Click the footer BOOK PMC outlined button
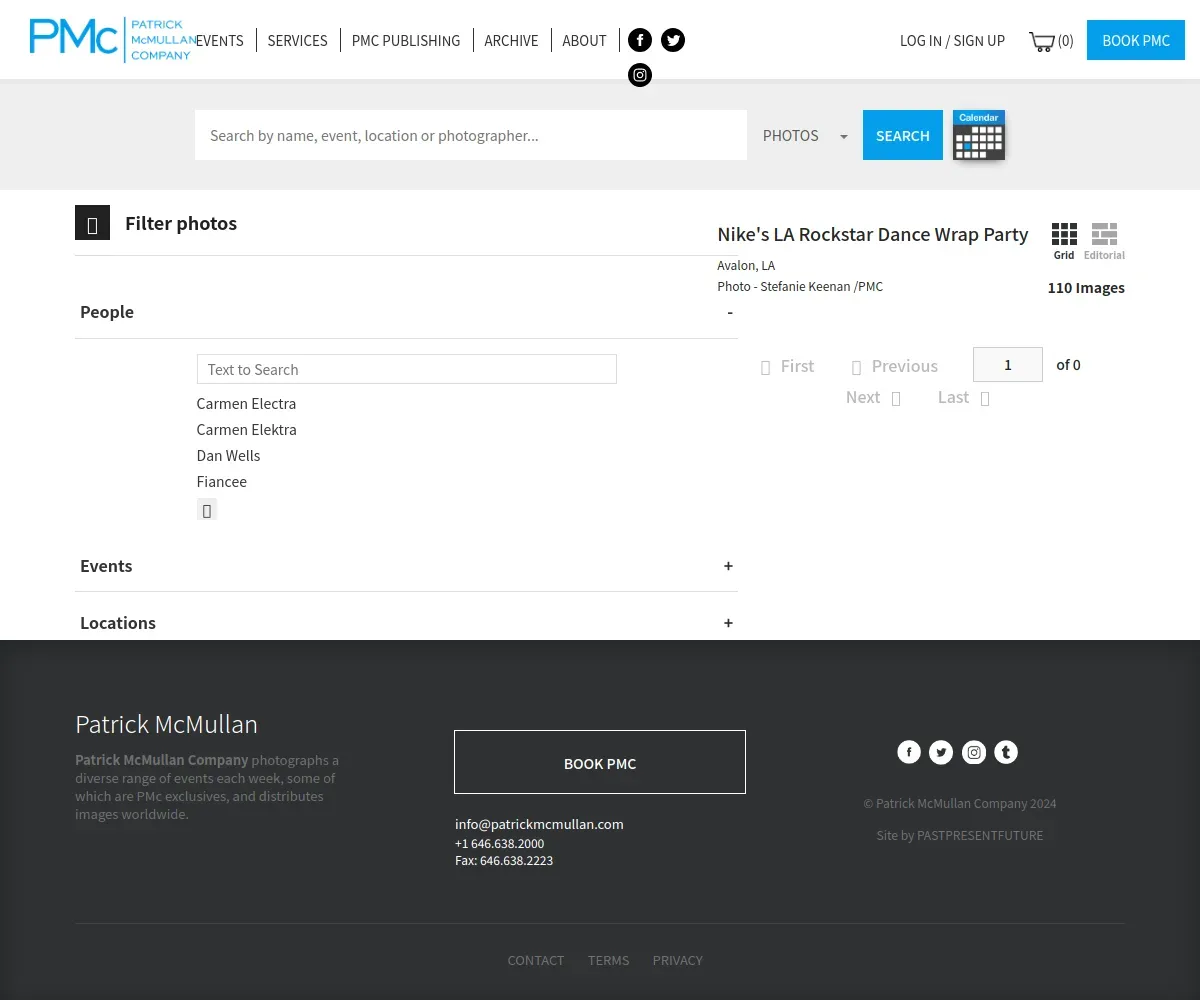 [x=600, y=762]
